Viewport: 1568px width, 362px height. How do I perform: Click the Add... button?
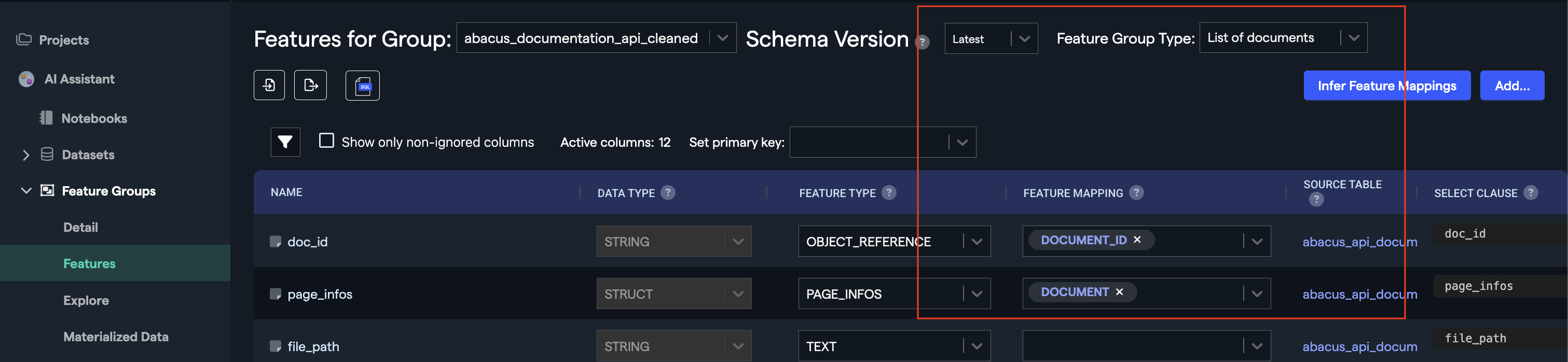1512,86
